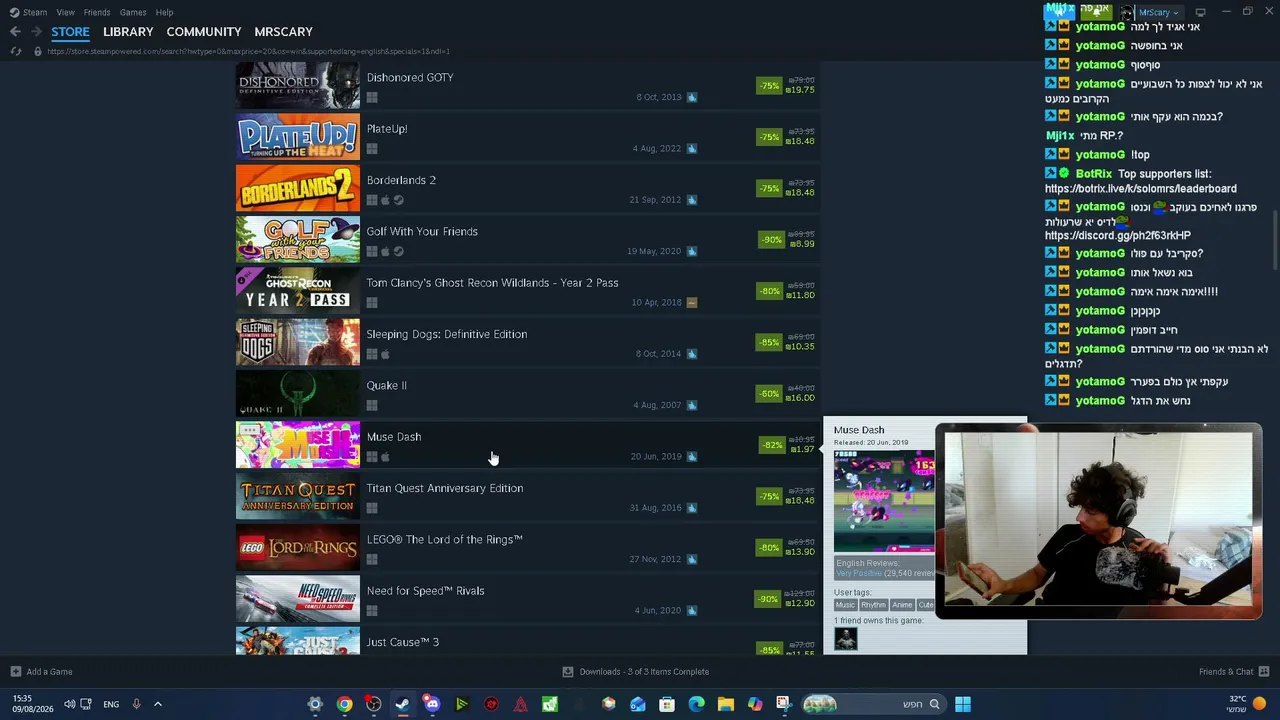Switch to the LIBRARY tab
This screenshot has height=720, width=1280.
click(128, 32)
